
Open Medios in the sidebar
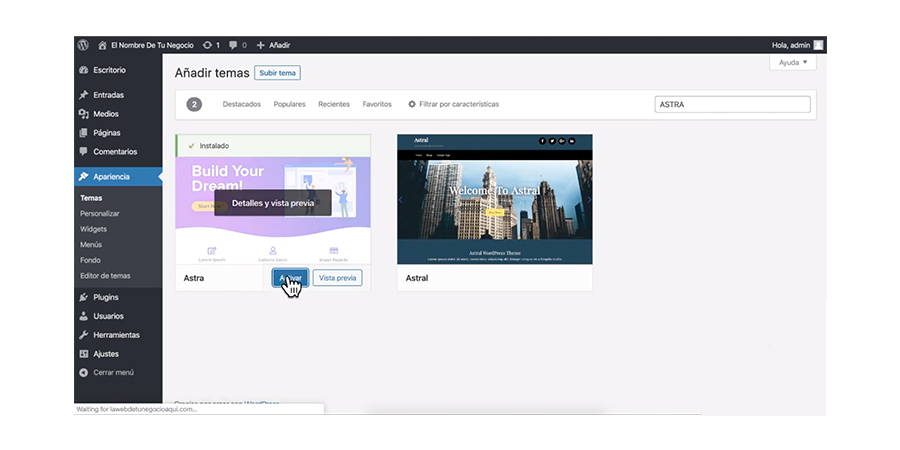(106, 114)
